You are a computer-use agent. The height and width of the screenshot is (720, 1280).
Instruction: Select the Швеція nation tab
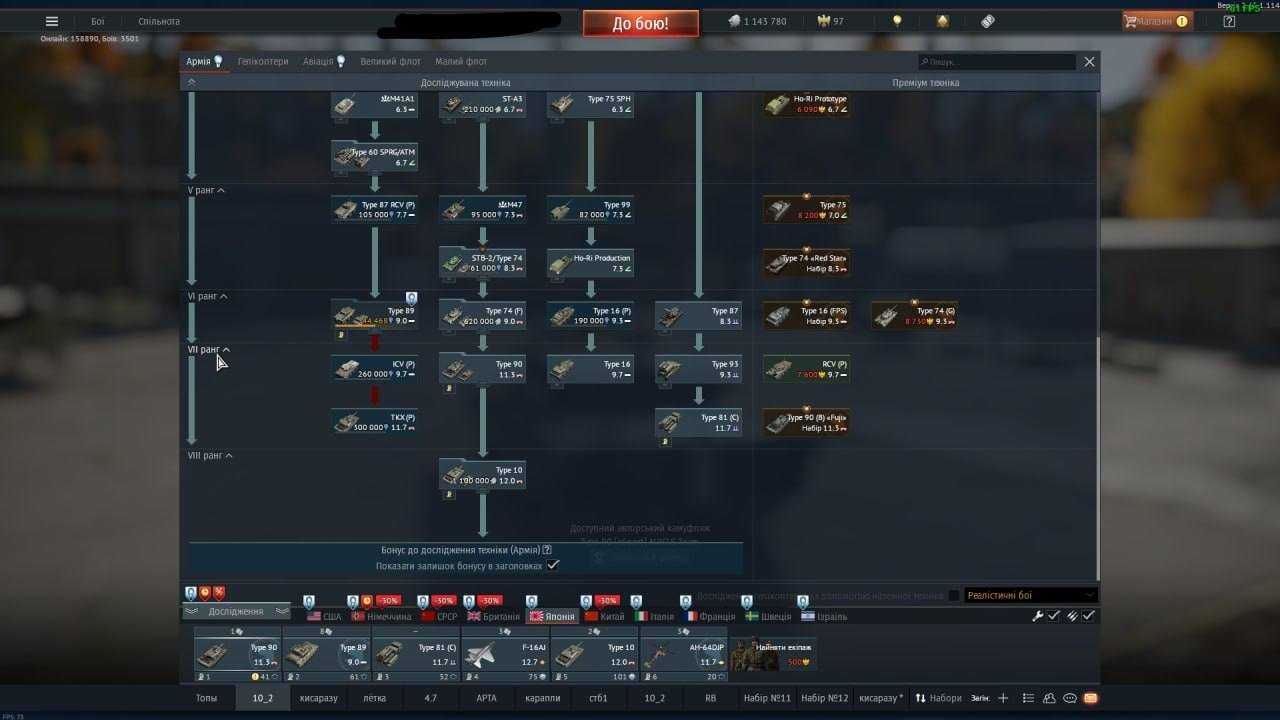click(x=767, y=616)
